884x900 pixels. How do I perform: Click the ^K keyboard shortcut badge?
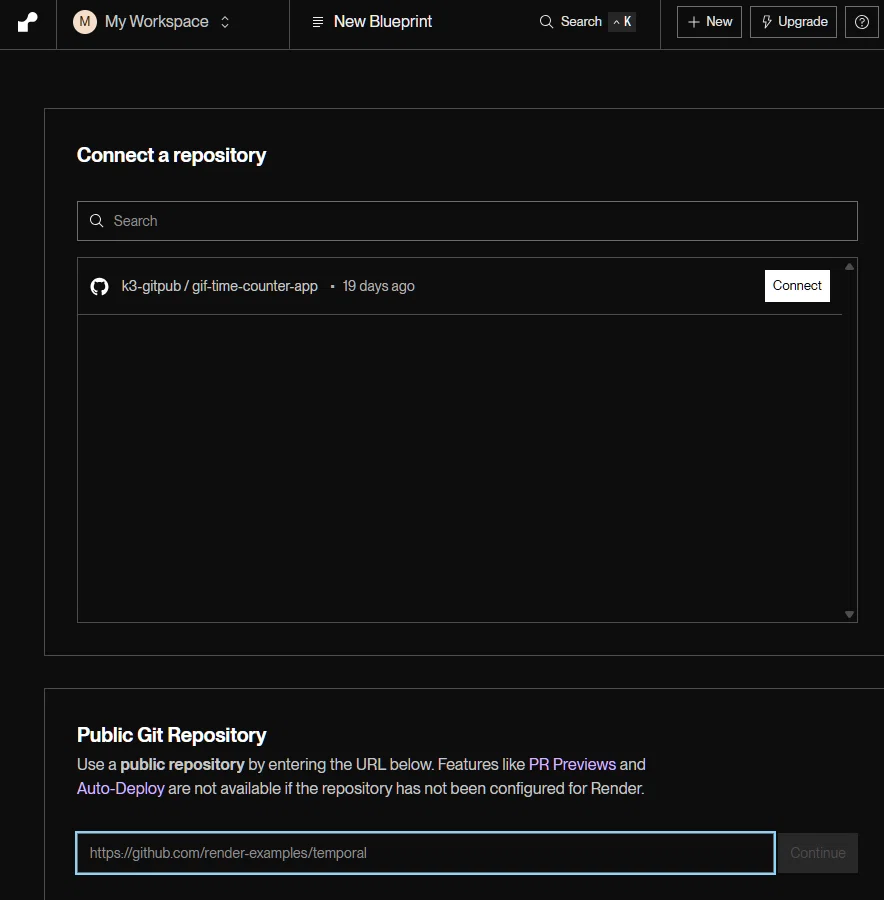coord(622,22)
